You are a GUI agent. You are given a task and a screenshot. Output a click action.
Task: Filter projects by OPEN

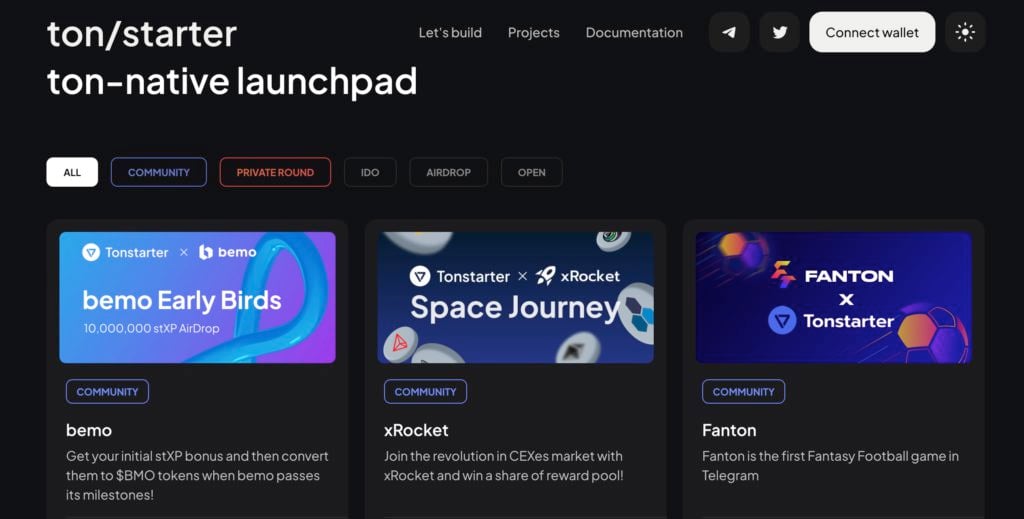tap(532, 172)
